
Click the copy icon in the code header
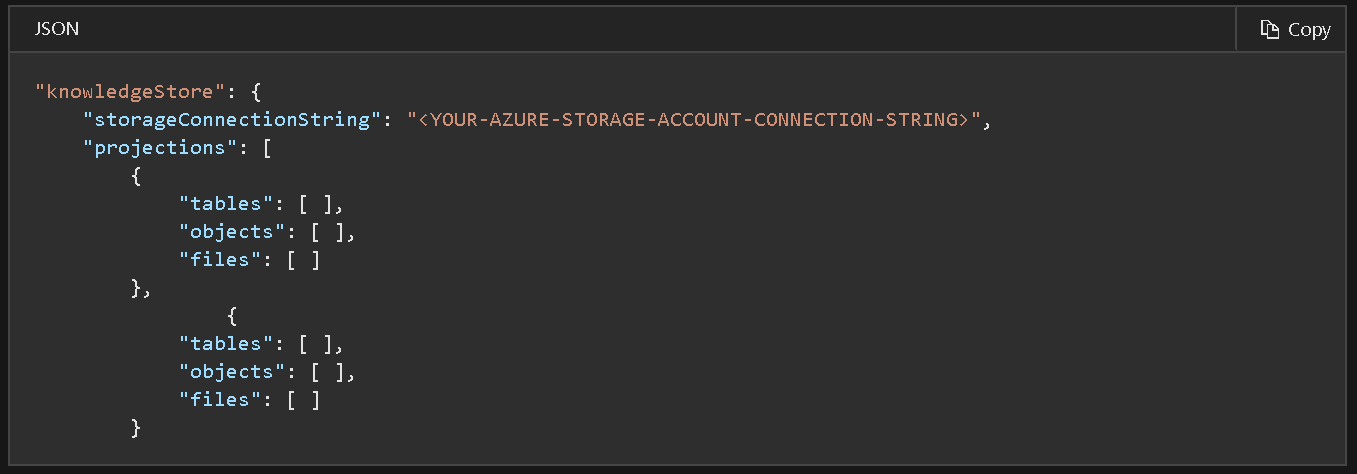pos(1270,30)
